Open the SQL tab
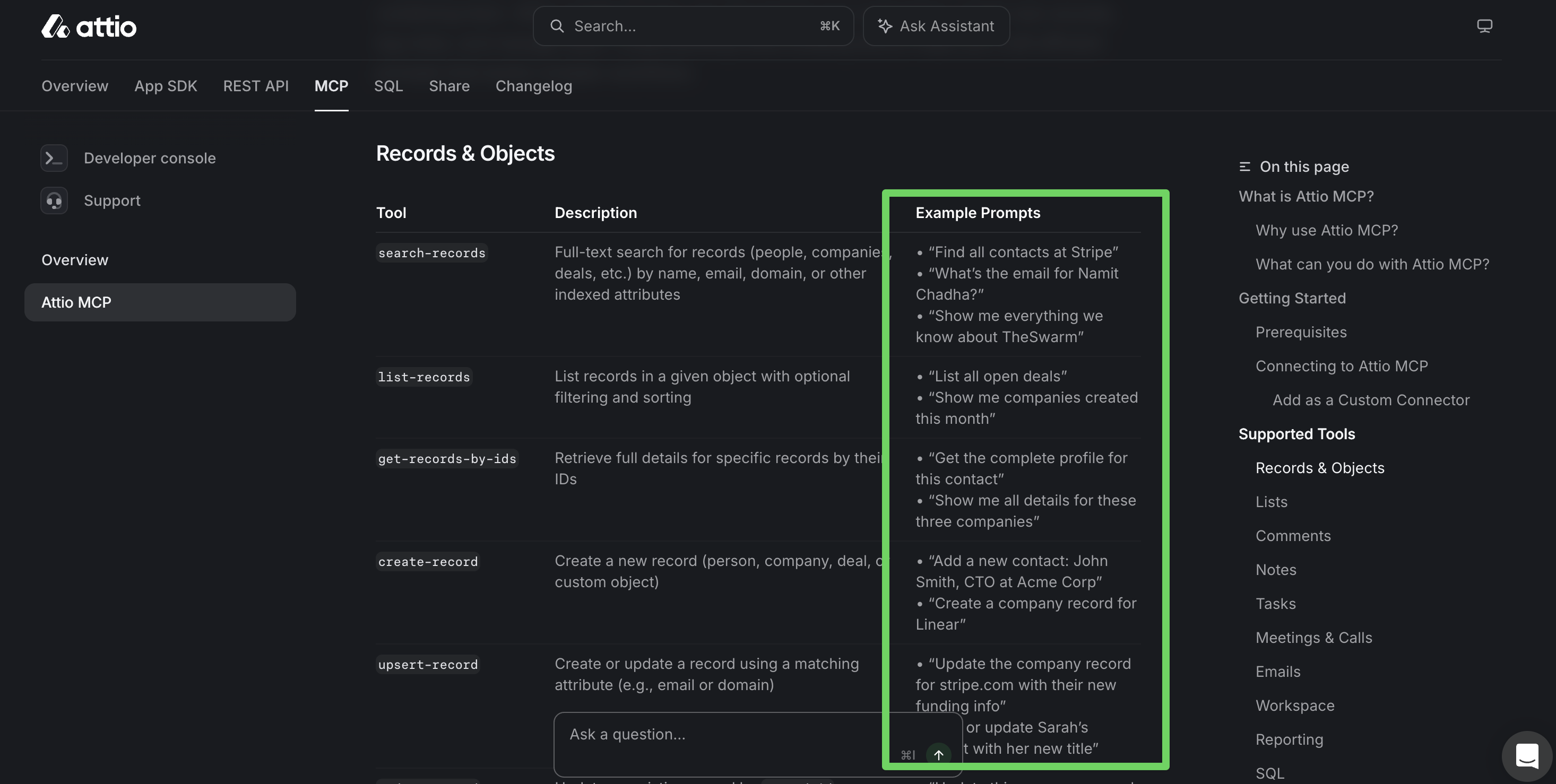This screenshot has height=784, width=1556. (x=388, y=86)
